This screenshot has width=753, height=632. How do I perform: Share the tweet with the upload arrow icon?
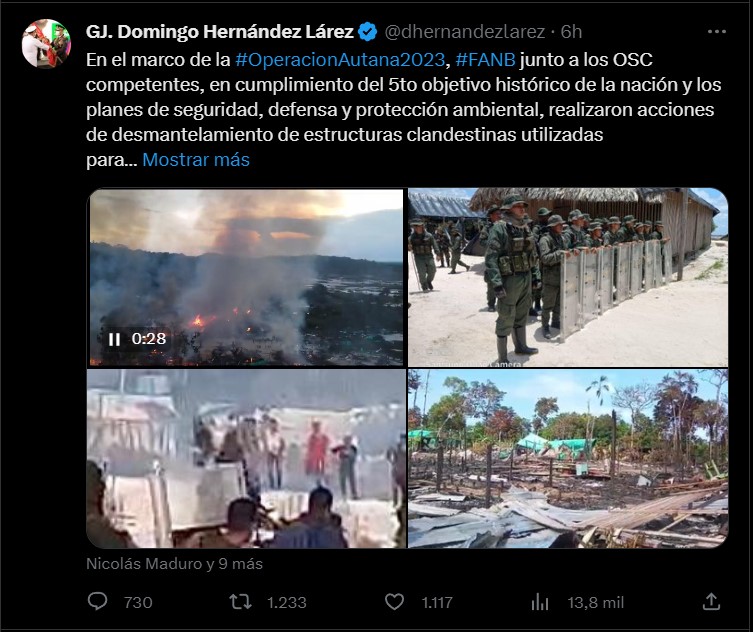pyautogui.click(x=711, y=601)
